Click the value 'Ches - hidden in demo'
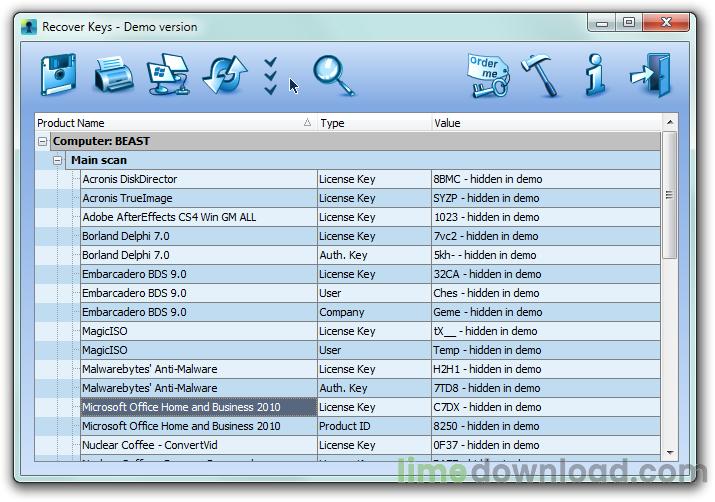 [486, 293]
